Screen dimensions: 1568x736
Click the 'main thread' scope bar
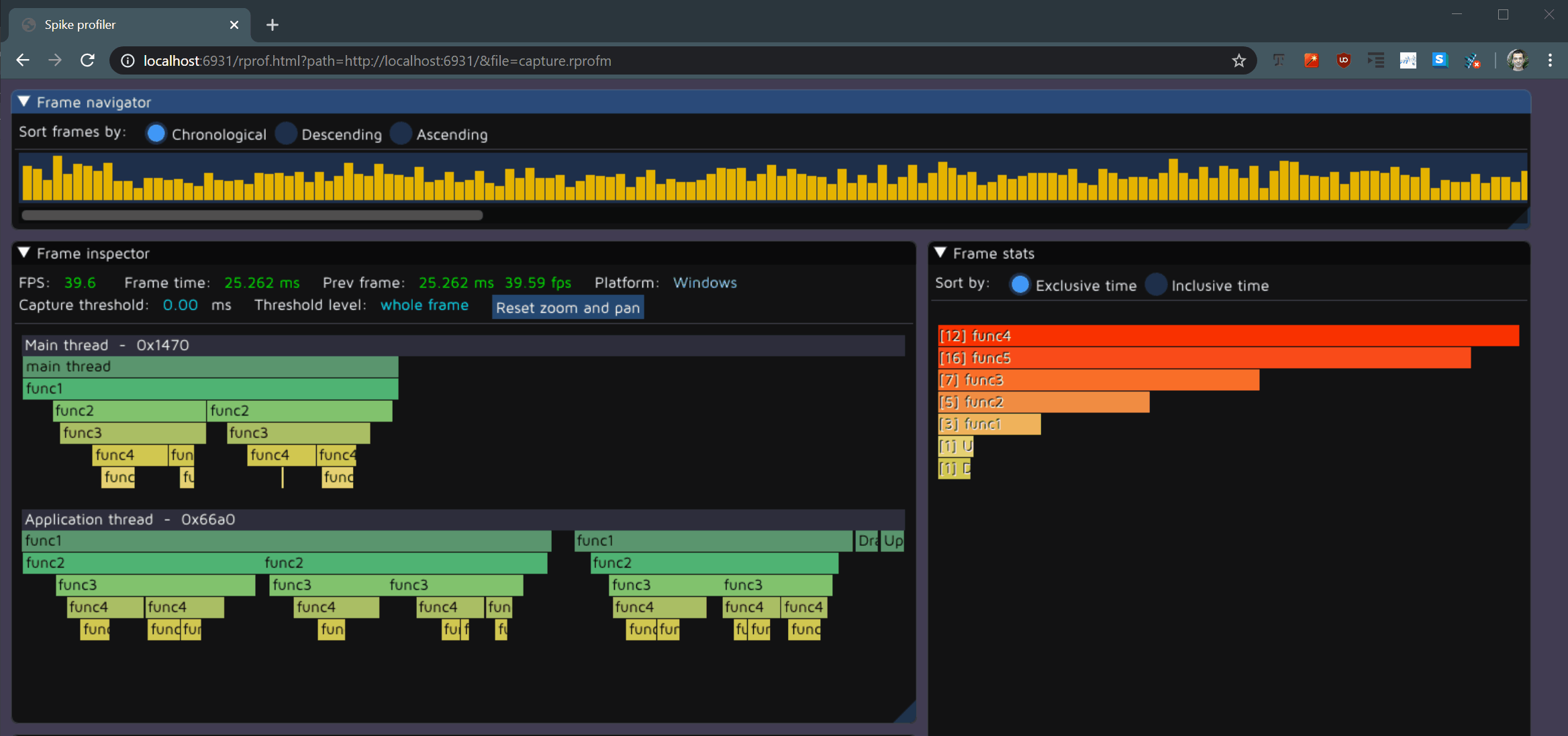click(x=210, y=367)
